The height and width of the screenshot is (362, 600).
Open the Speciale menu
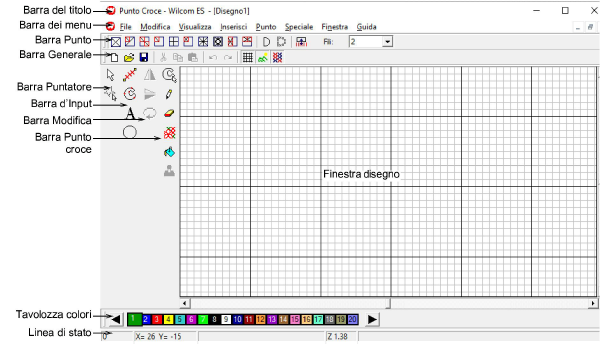coord(299,27)
